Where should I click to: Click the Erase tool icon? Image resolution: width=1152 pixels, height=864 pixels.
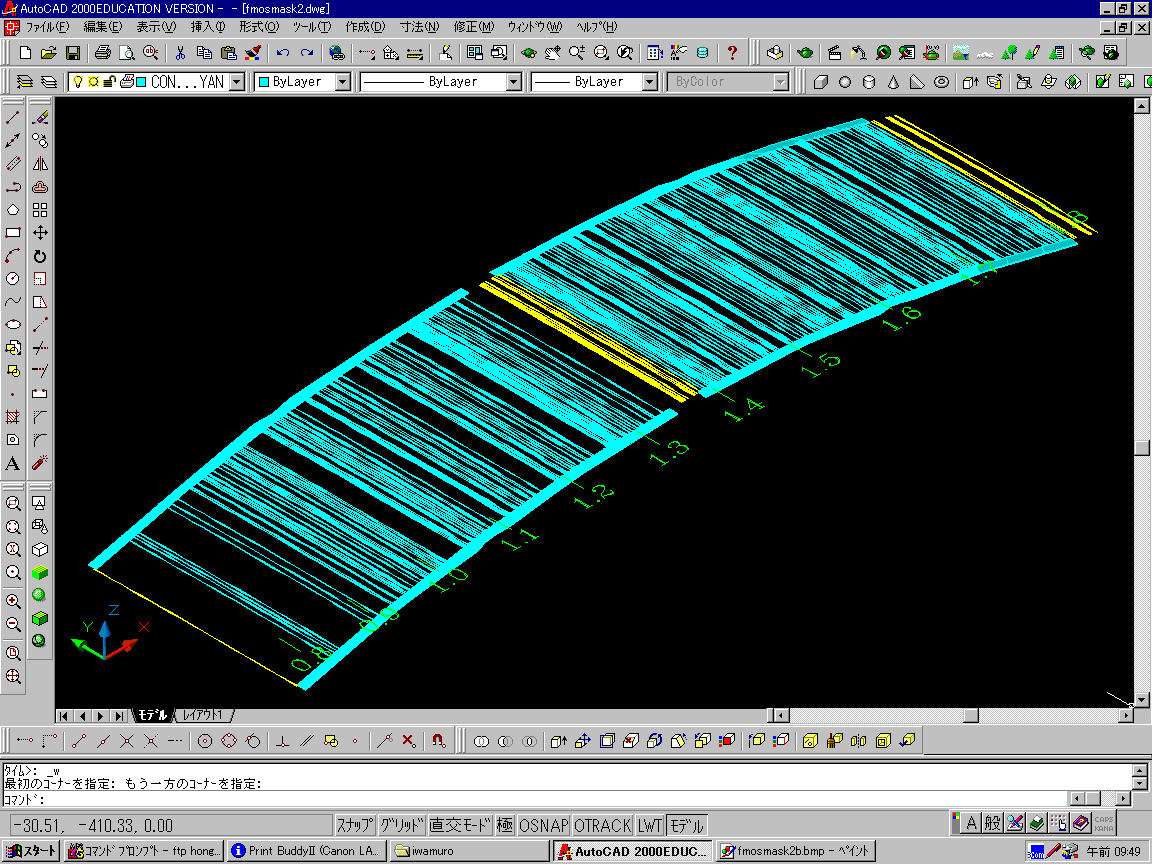click(40, 118)
